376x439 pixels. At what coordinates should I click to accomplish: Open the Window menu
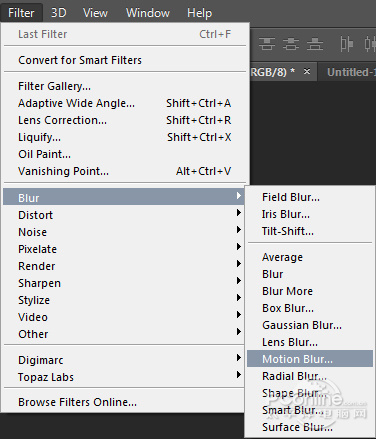(x=148, y=13)
